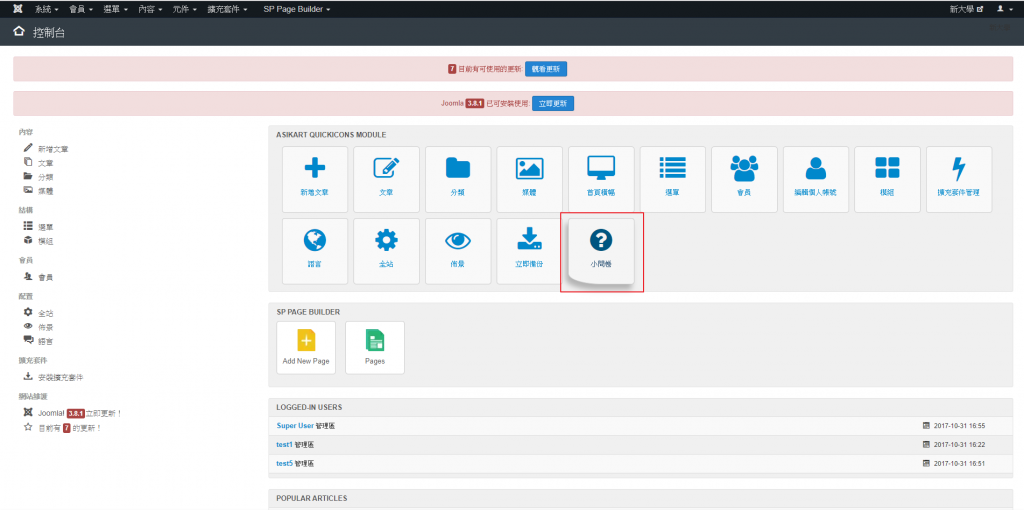Open the 內容 menu in top bar
The height and width of the screenshot is (510, 1024).
[x=150, y=9]
